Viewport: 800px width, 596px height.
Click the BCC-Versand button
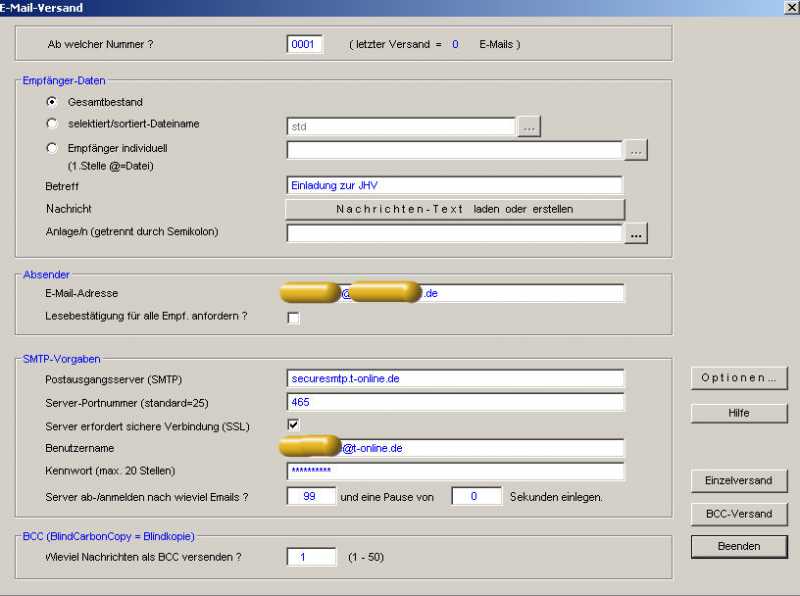coord(739,514)
